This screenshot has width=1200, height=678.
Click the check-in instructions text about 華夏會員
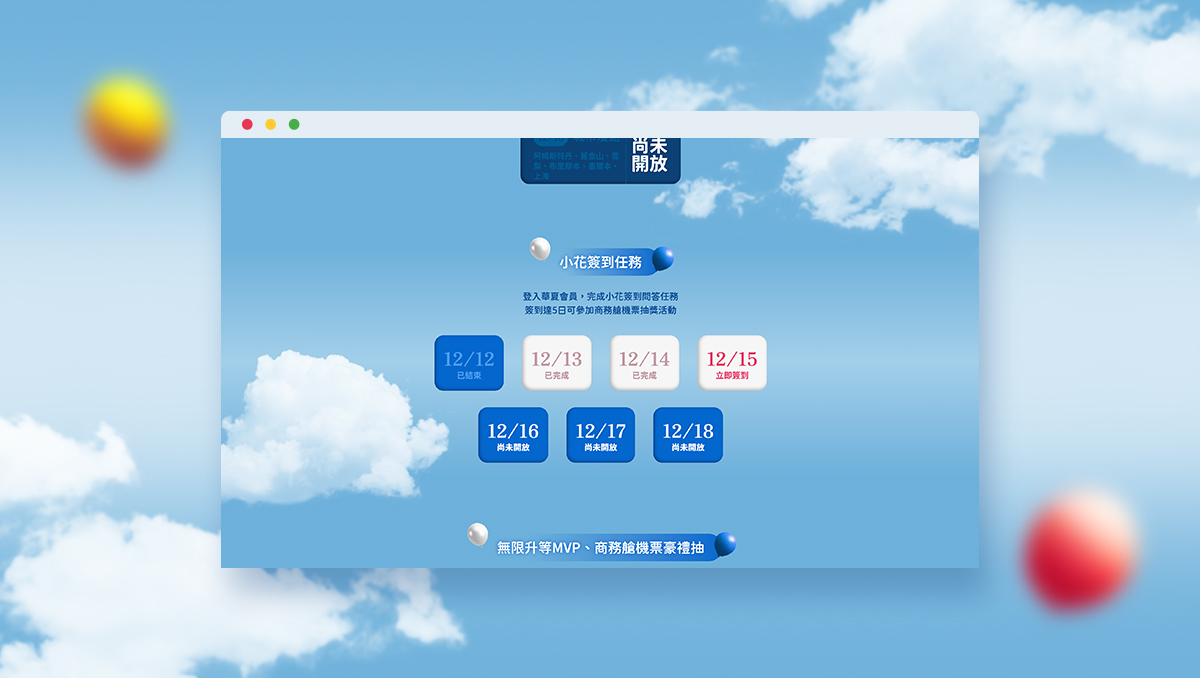coord(600,303)
